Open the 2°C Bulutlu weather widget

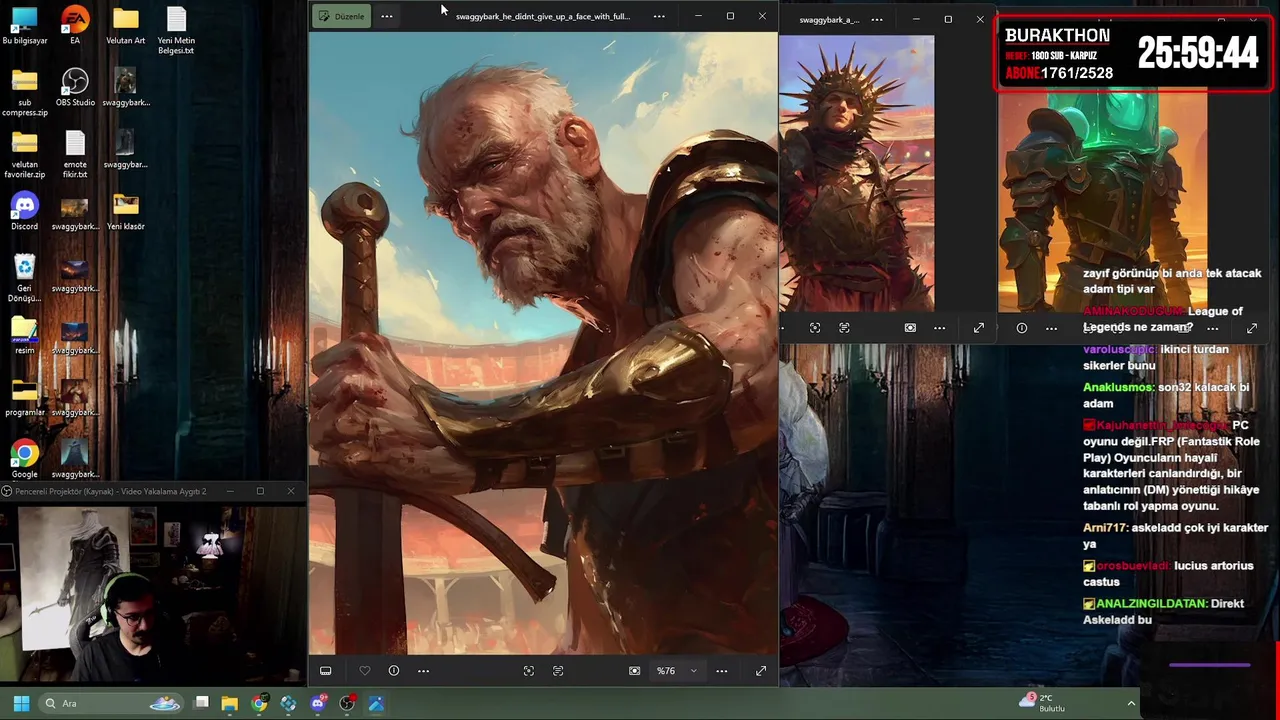click(x=1042, y=703)
